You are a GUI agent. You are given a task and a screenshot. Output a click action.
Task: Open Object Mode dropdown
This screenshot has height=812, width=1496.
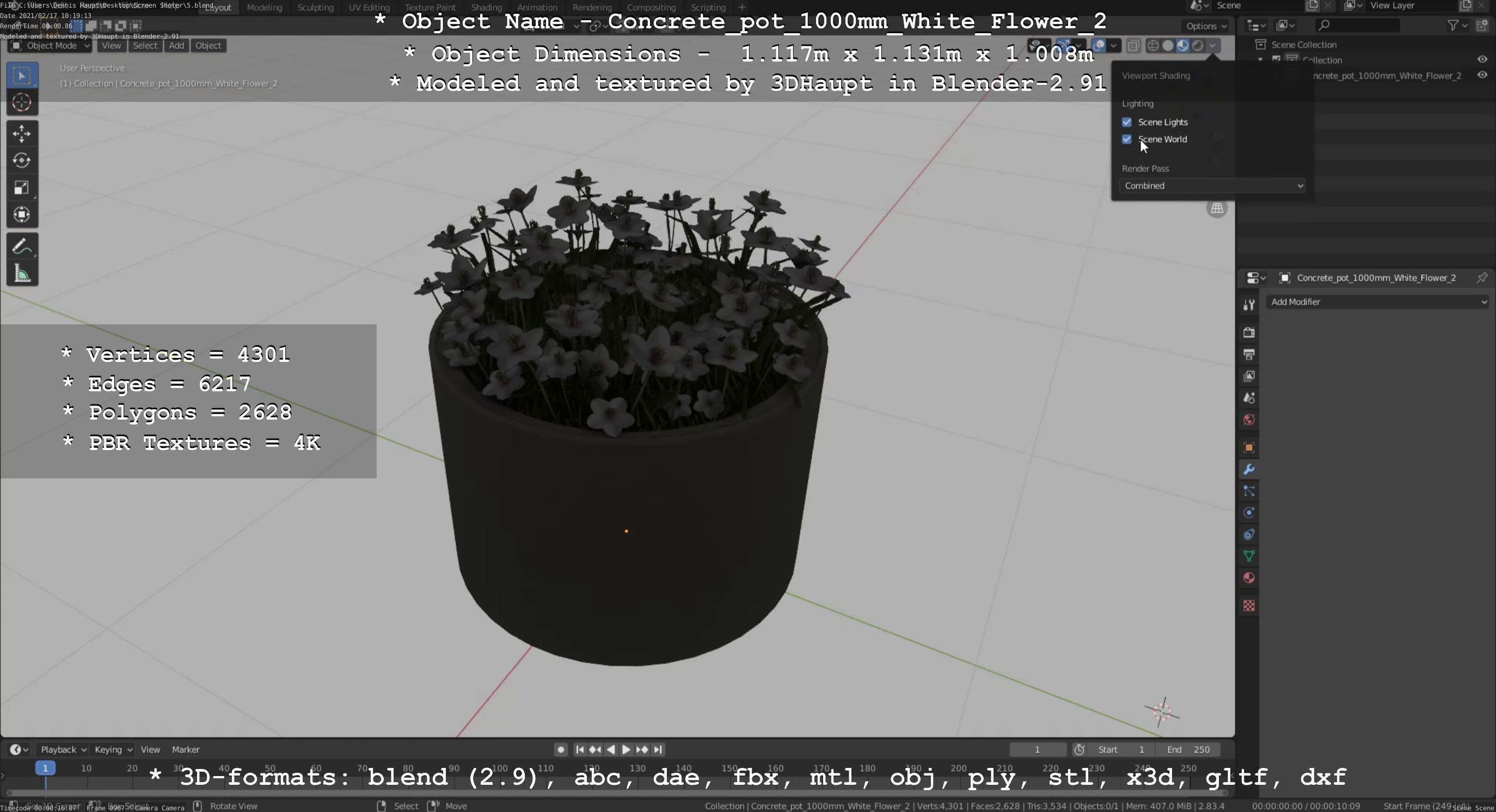tap(50, 46)
